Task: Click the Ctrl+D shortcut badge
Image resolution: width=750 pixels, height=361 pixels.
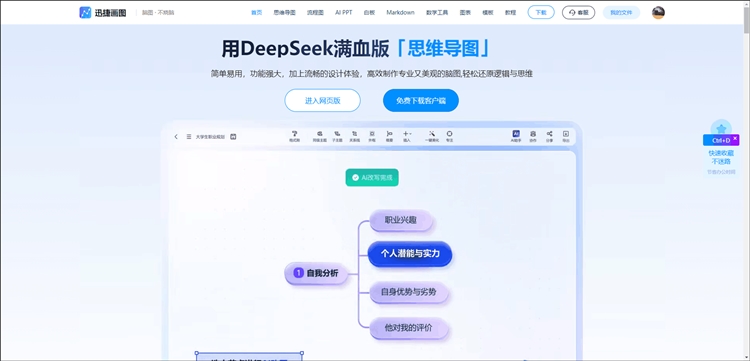Action: (721, 140)
